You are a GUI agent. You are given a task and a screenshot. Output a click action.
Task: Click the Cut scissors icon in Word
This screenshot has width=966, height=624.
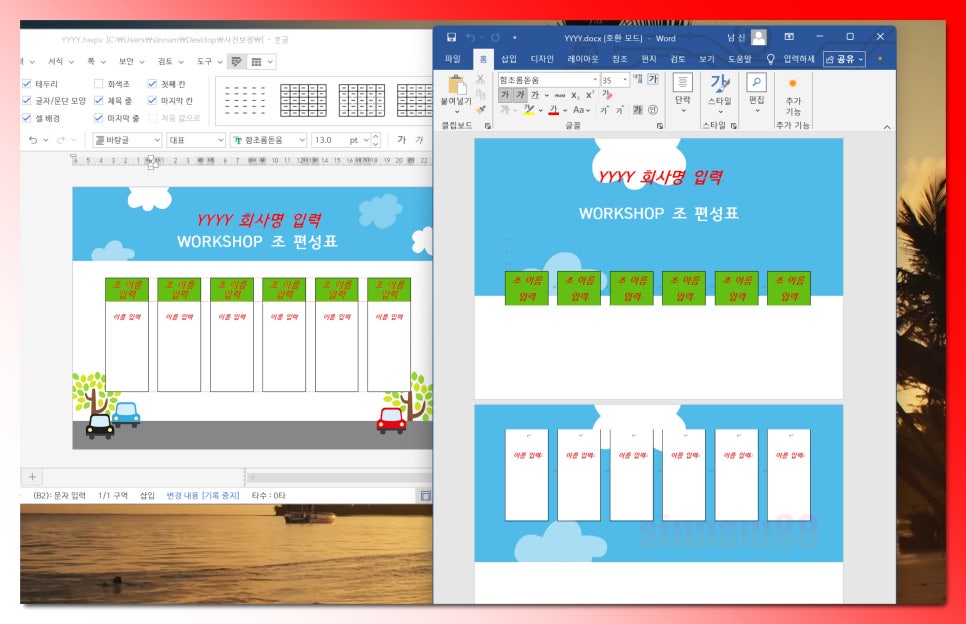[481, 79]
